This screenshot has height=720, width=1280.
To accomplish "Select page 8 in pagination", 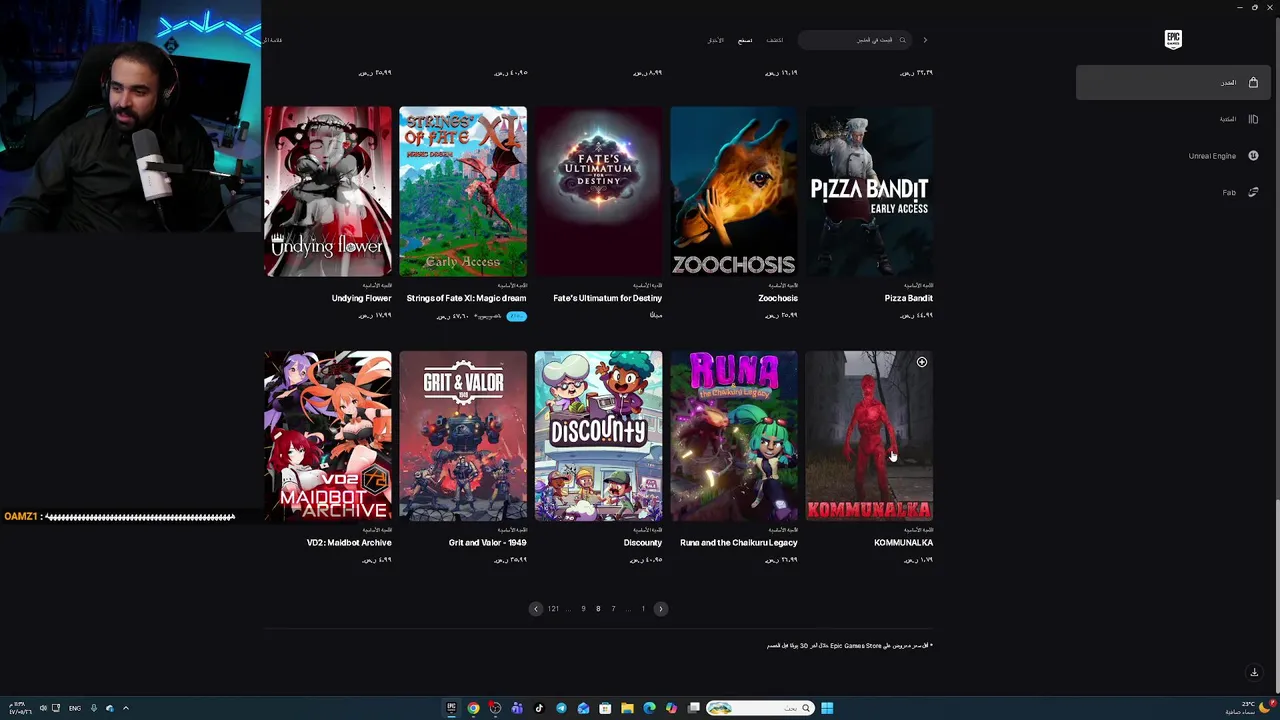I will tap(598, 609).
